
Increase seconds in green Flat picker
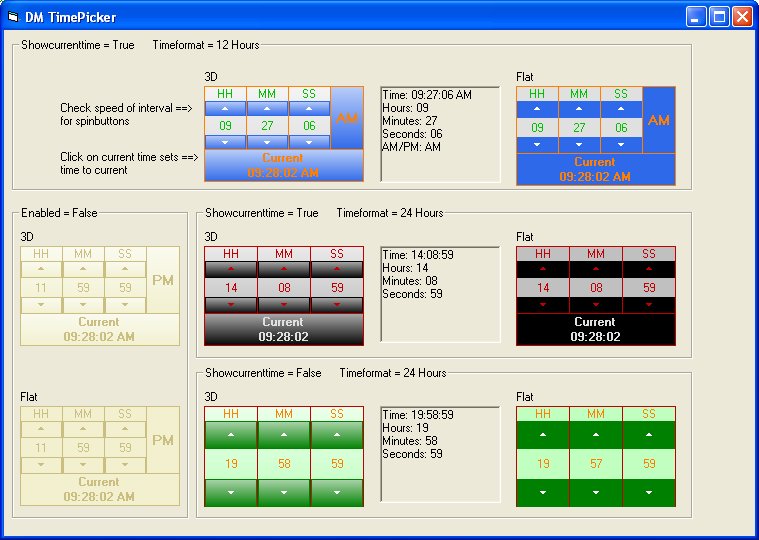pyautogui.click(x=649, y=435)
